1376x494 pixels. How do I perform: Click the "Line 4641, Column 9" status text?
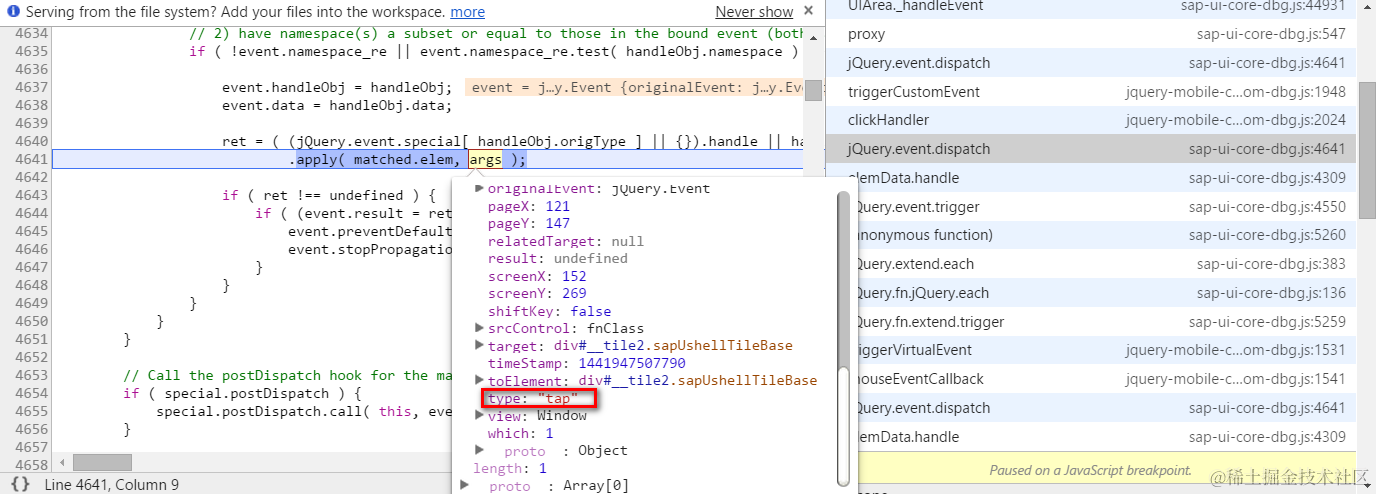coord(112,484)
